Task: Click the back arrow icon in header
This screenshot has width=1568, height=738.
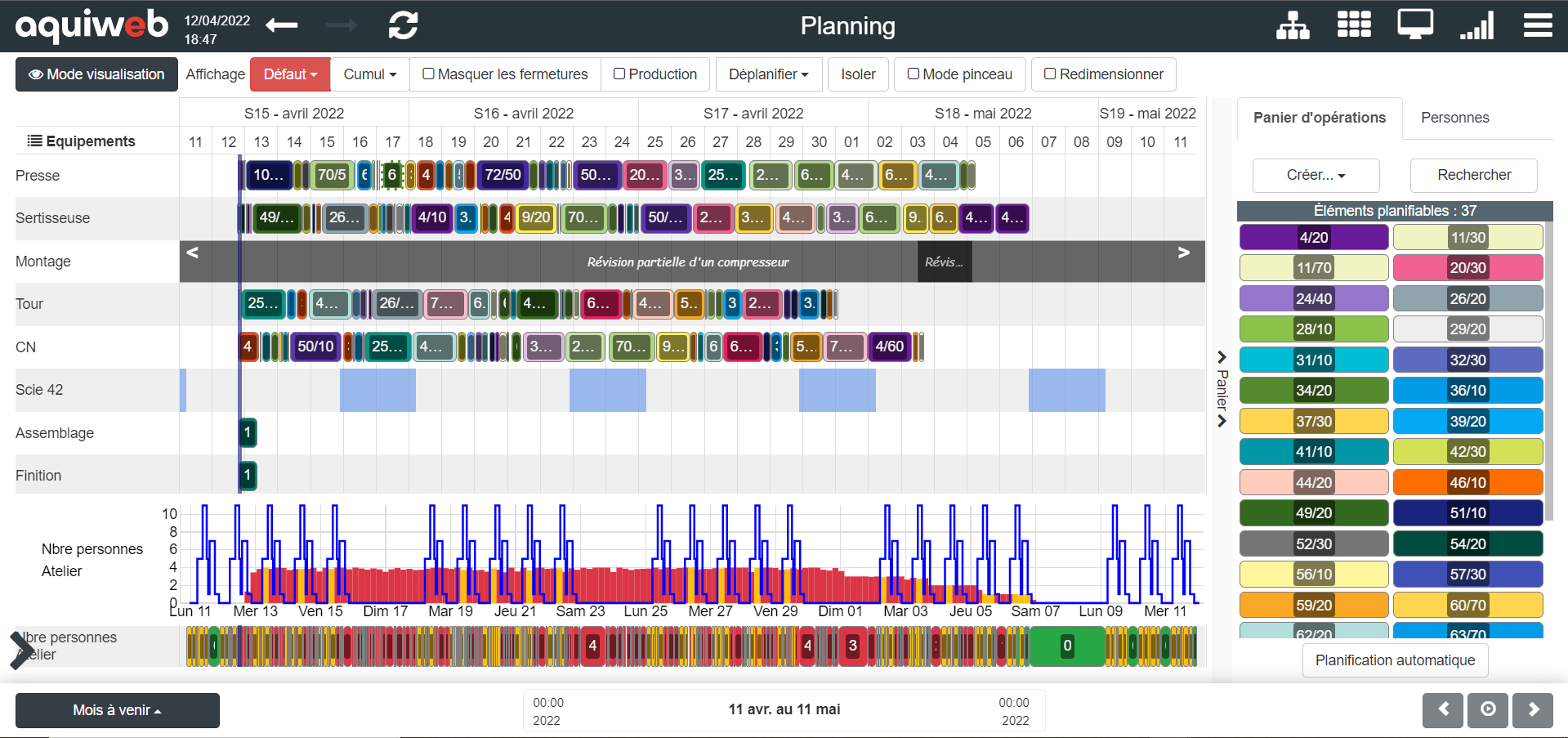Action: click(282, 25)
